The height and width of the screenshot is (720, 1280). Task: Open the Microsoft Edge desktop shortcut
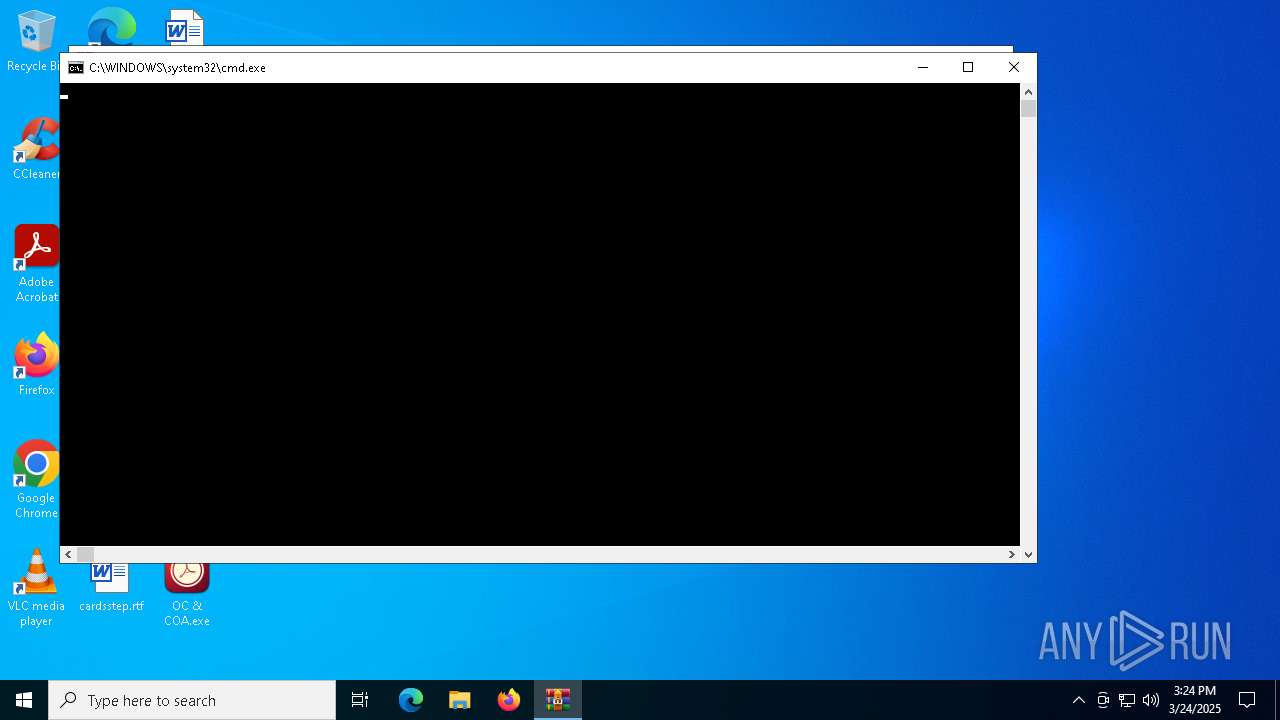111,27
